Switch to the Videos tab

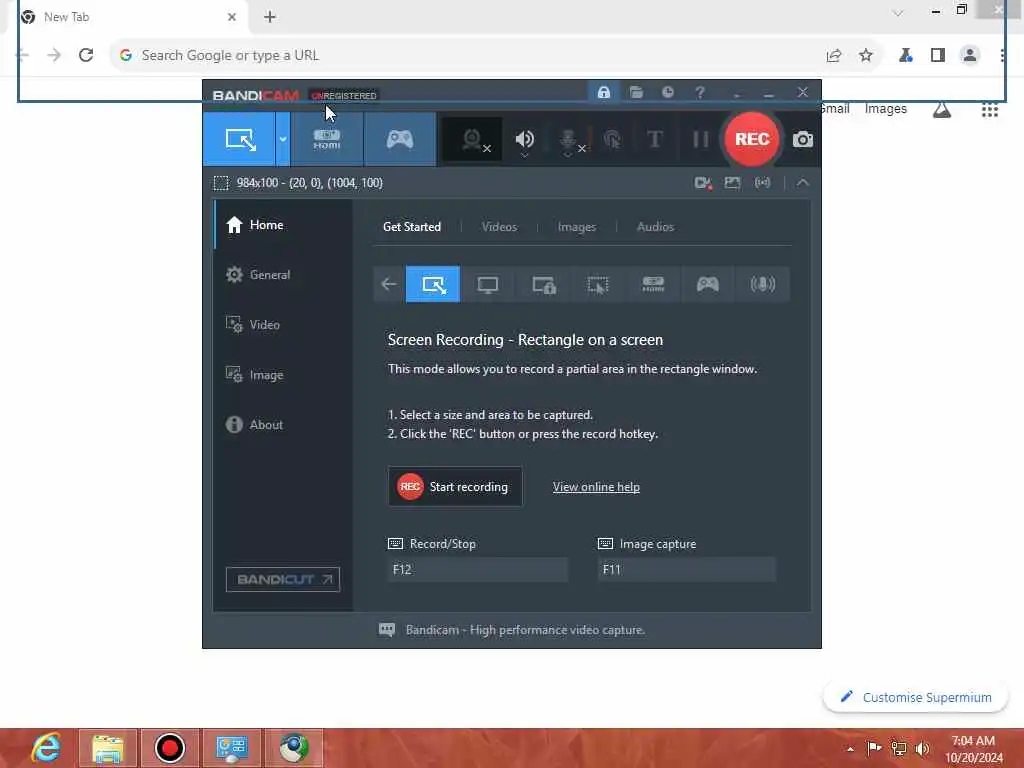pyautogui.click(x=499, y=227)
